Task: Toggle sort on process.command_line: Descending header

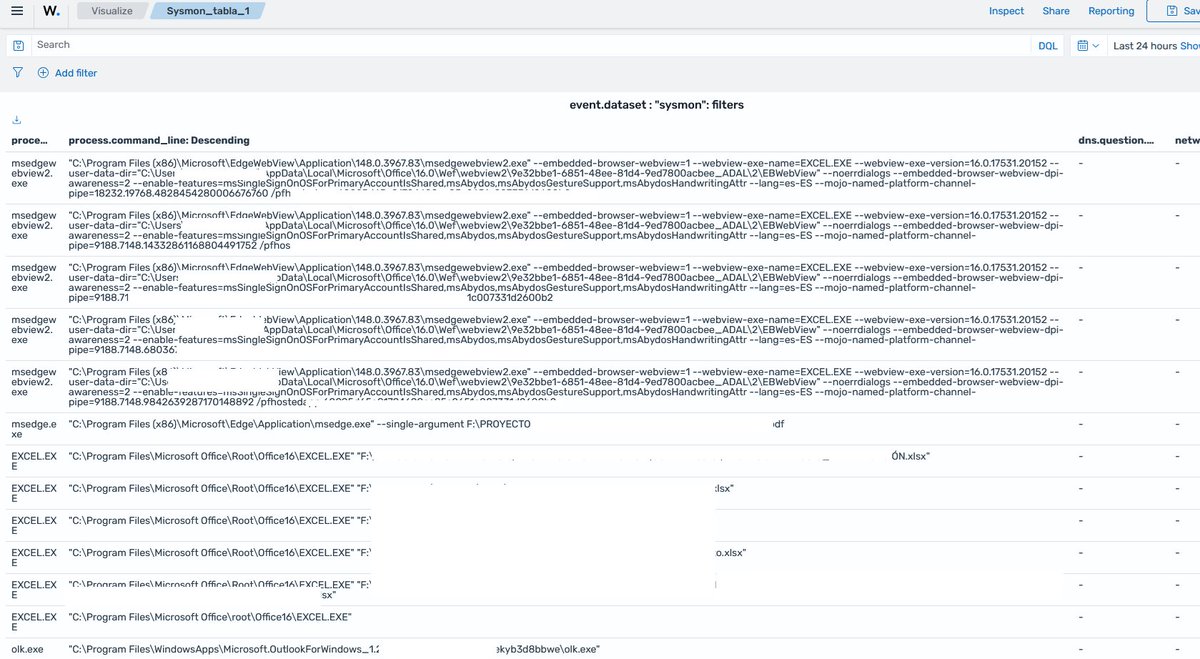Action: [159, 141]
